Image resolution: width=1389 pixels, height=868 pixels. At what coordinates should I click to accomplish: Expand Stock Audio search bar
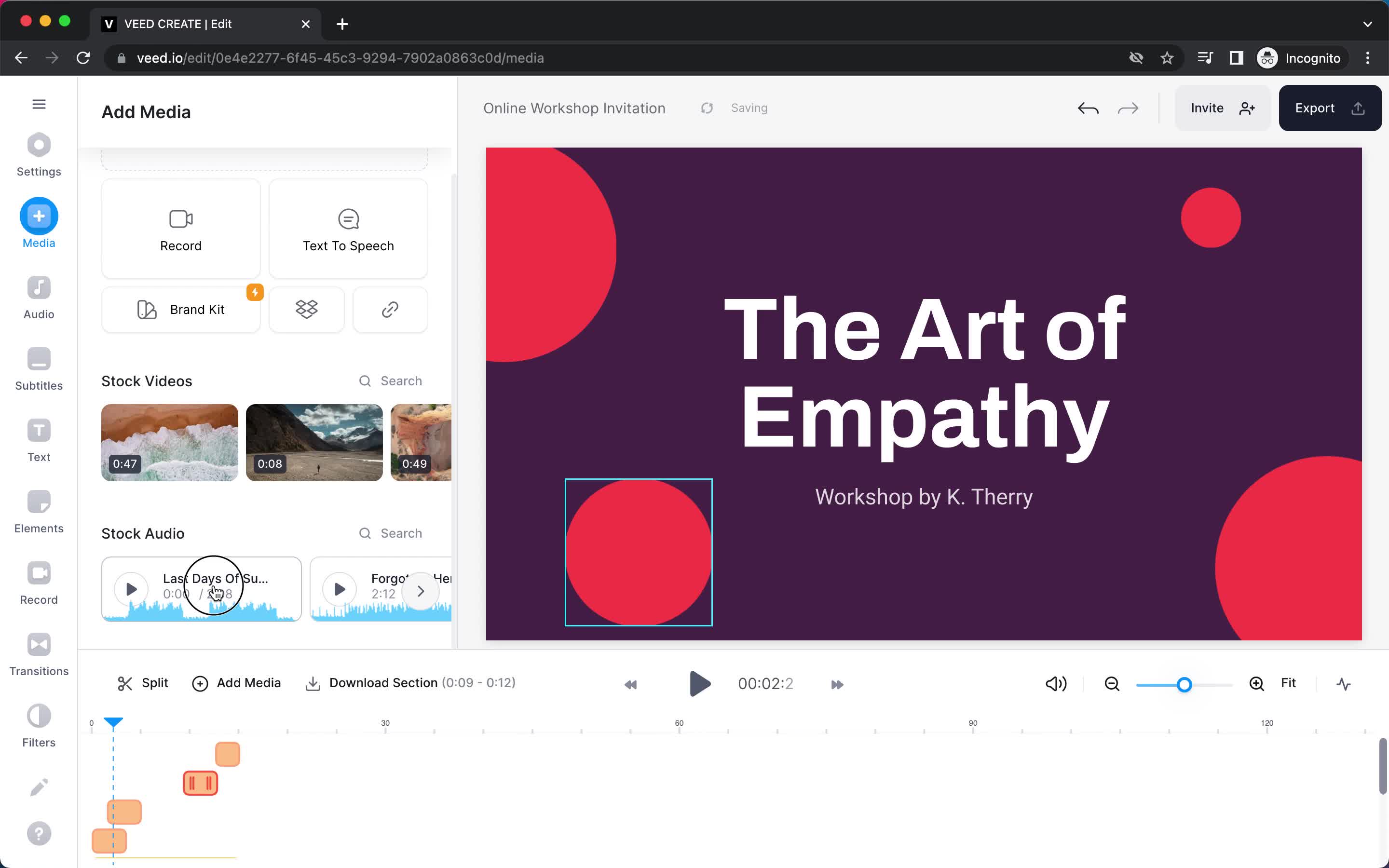pos(390,533)
